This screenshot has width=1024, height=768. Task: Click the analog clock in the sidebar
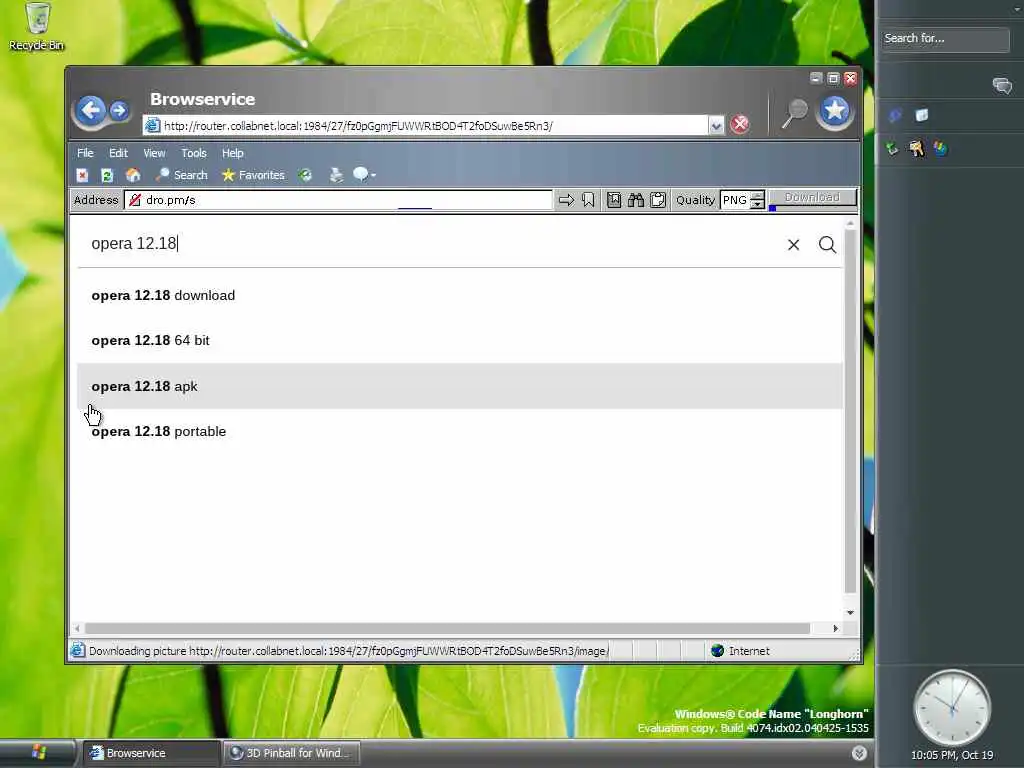(952, 708)
